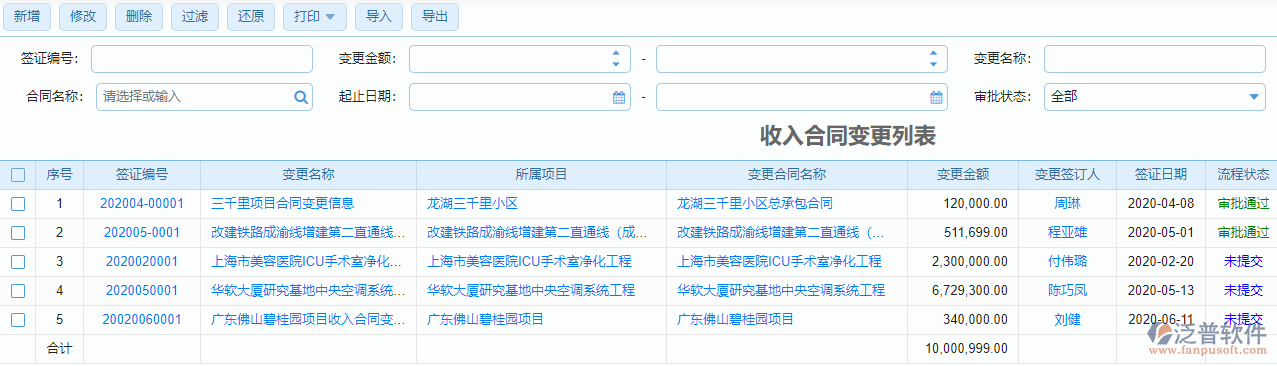Click the 合同名称 search combo box
Screen dimensions: 1277x366
coord(205,97)
